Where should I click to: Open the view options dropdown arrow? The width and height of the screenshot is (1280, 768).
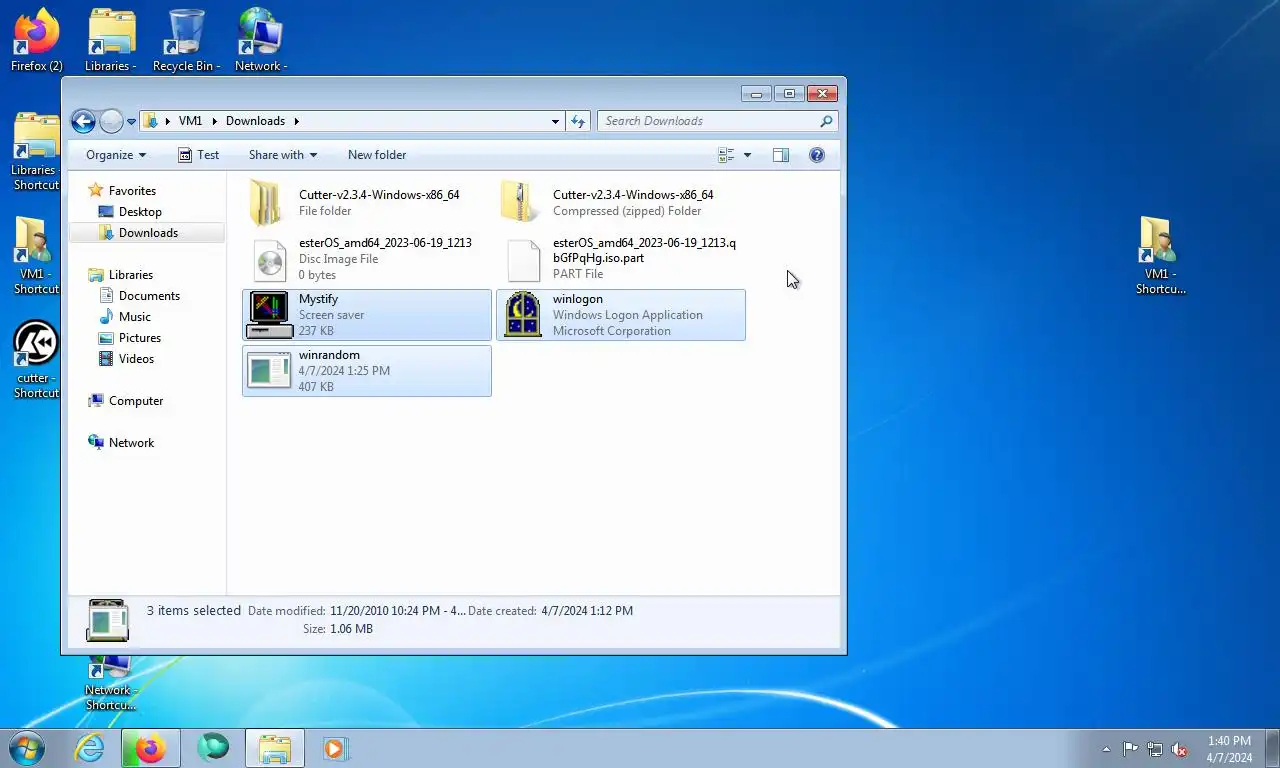[747, 155]
